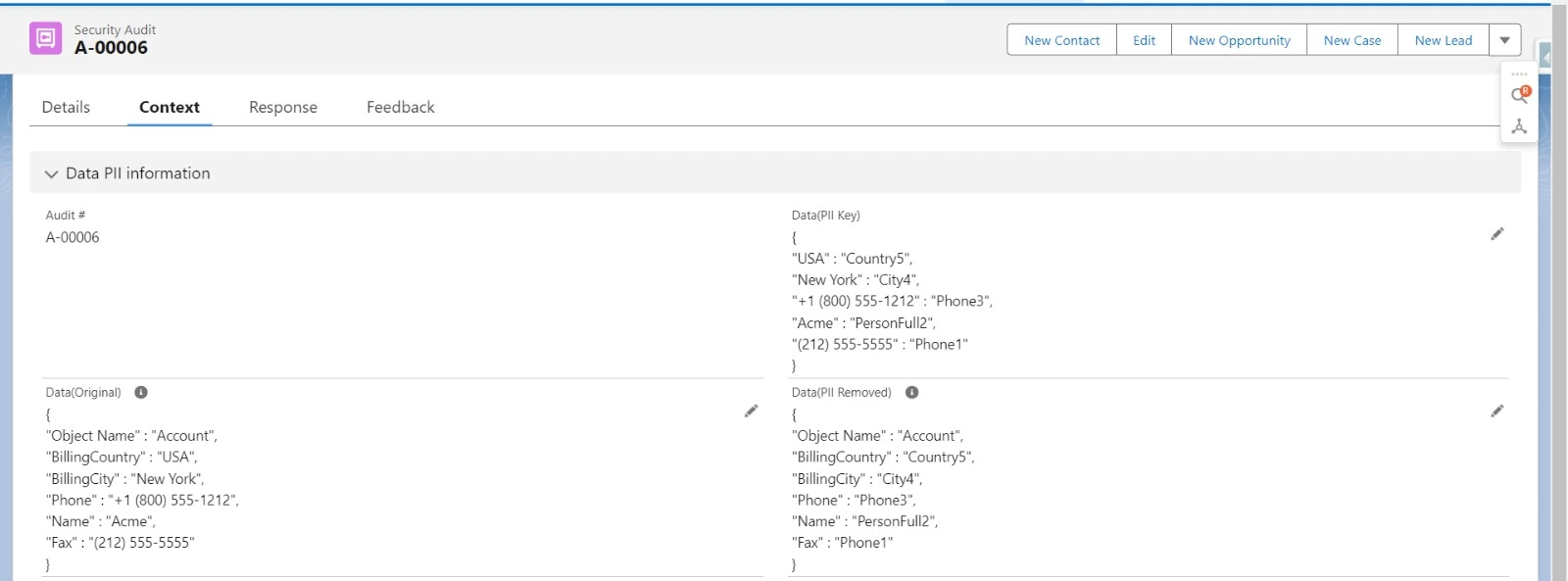The image size is (1568, 581).
Task: Click the Security Audit record icon
Action: point(45,39)
